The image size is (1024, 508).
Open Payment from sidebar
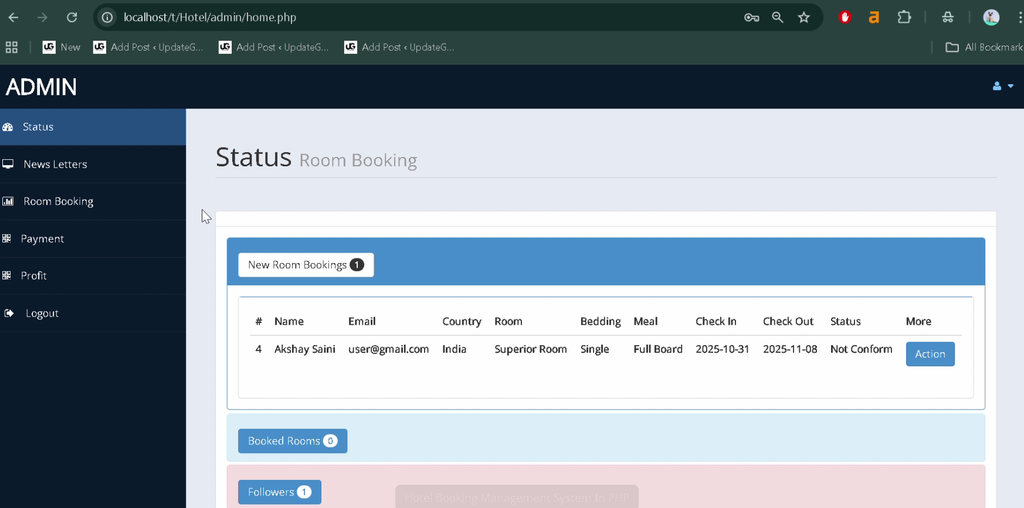point(93,239)
